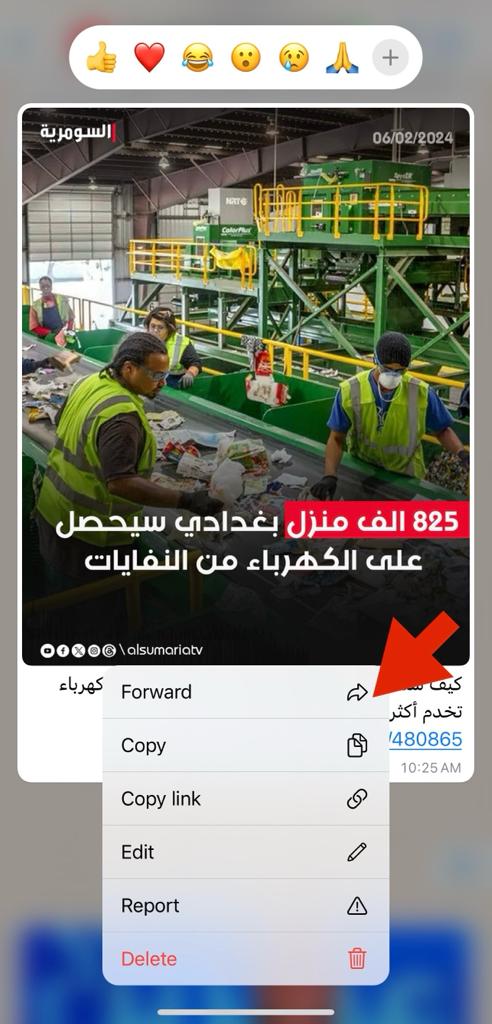Tap the chain link icon
Viewport: 492px width, 1024px height.
[x=357, y=799]
